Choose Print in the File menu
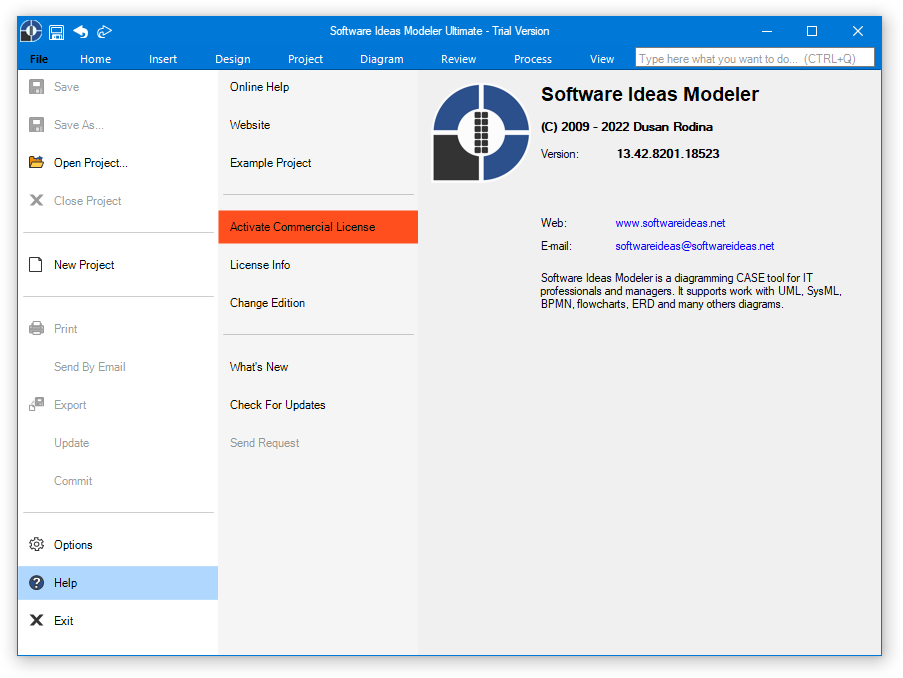The width and height of the screenshot is (903, 678). click(118, 329)
